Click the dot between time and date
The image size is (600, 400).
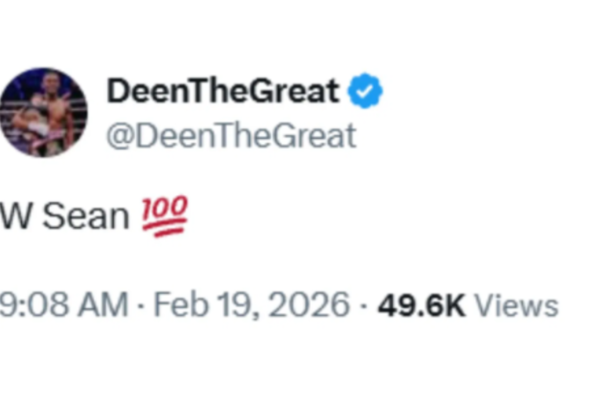point(138,305)
